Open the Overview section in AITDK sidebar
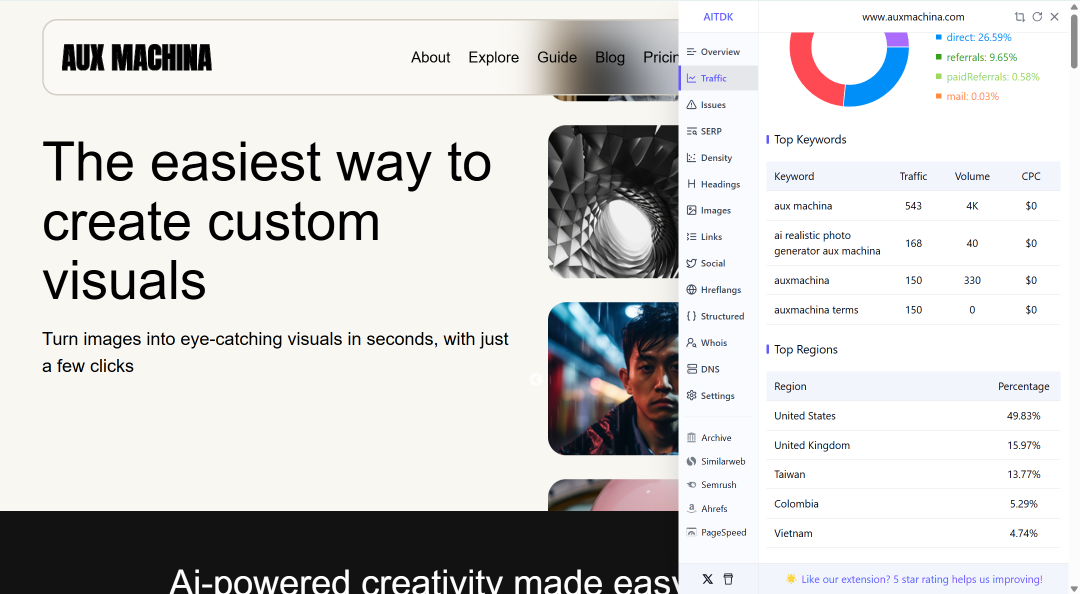1080x594 pixels. [718, 52]
